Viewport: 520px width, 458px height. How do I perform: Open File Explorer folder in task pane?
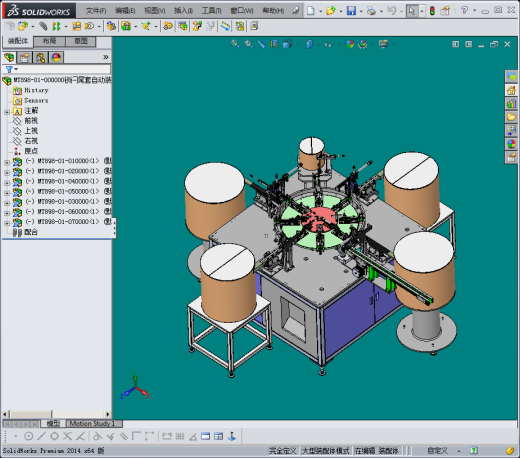click(511, 117)
